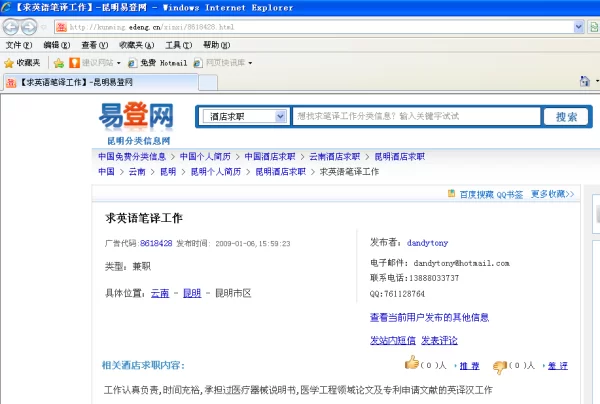Click the thumbs-down dislike icon

pos(499,365)
